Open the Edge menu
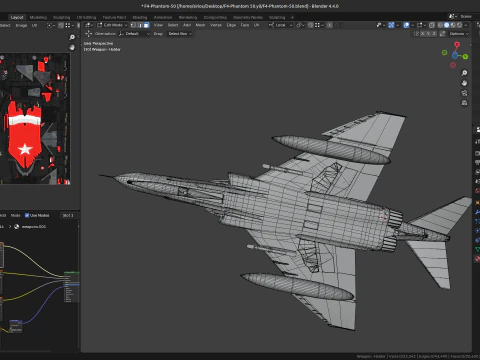This screenshot has width=480, height=360. 231,25
